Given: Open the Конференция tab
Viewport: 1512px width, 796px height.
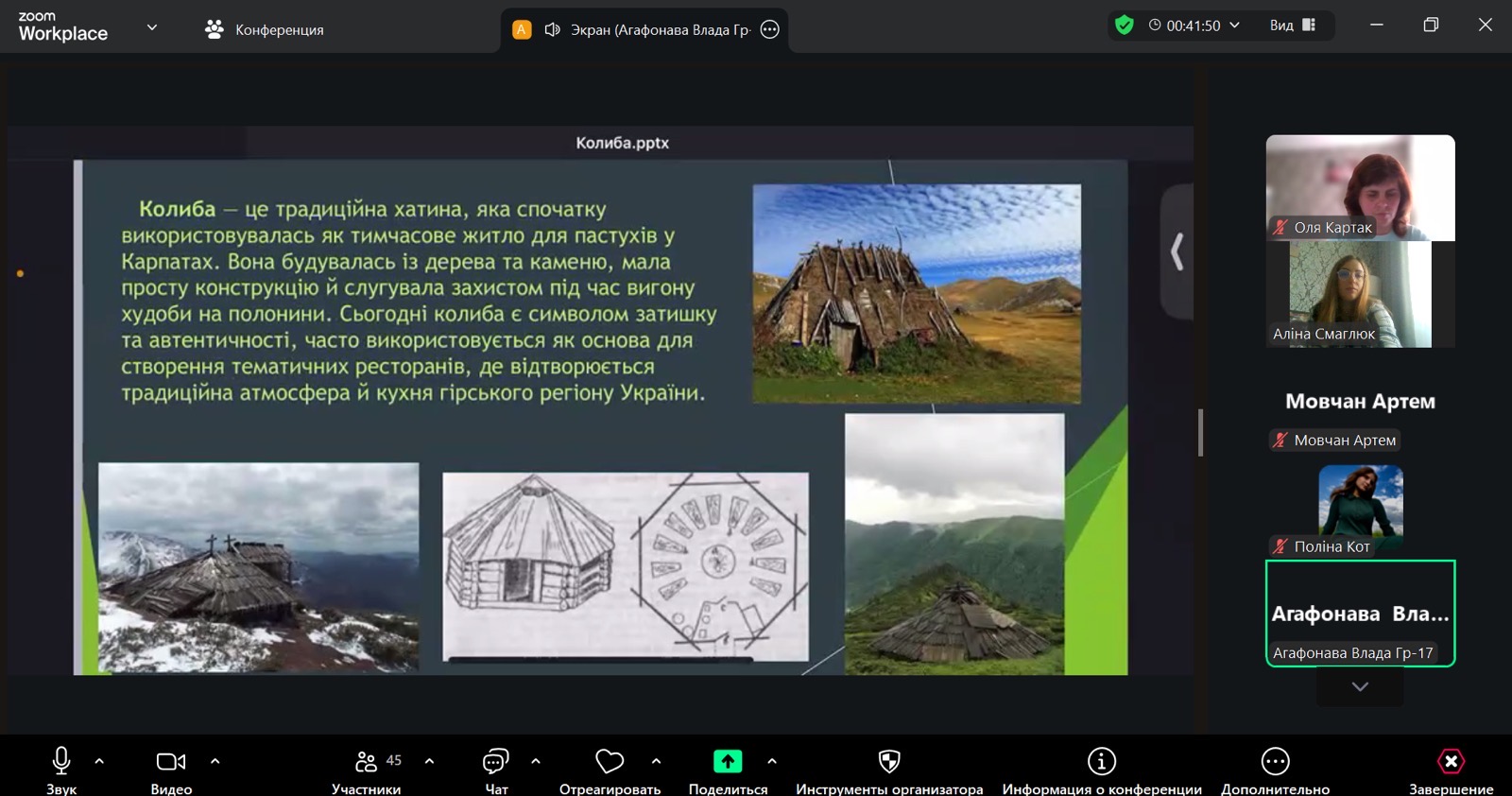Looking at the screenshot, I should [x=266, y=29].
